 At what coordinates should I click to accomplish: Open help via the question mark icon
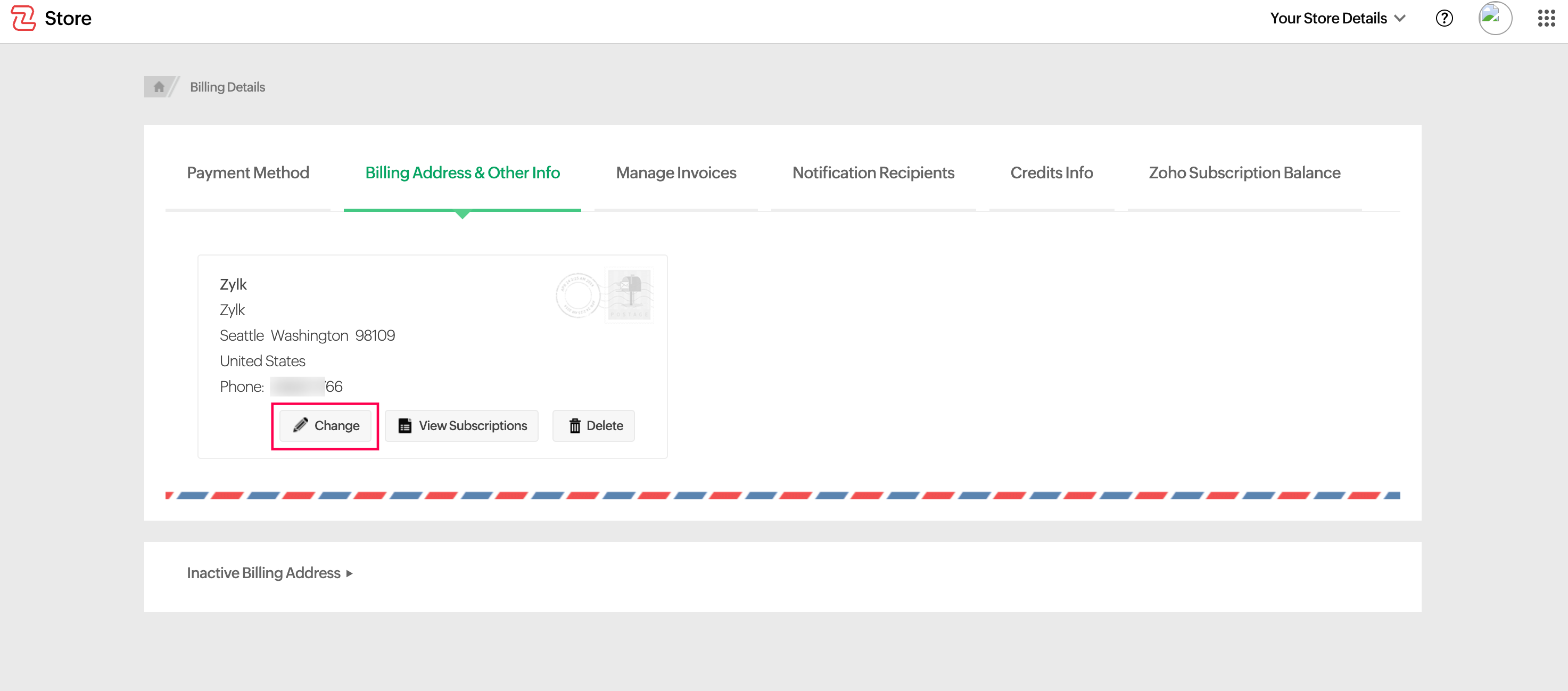tap(1444, 18)
